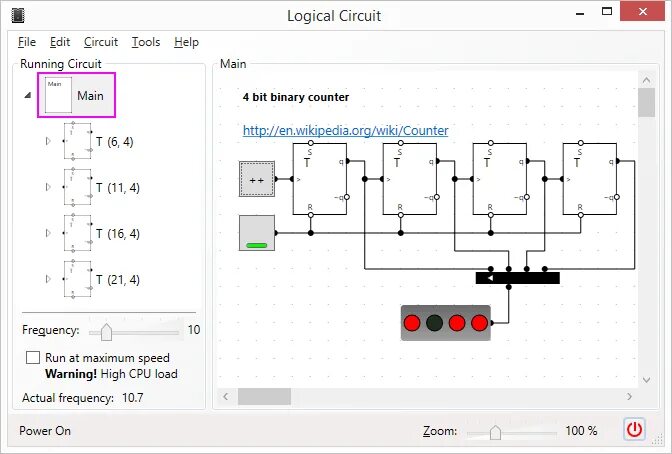Click the vertical scrollbar down arrow

tap(646, 380)
